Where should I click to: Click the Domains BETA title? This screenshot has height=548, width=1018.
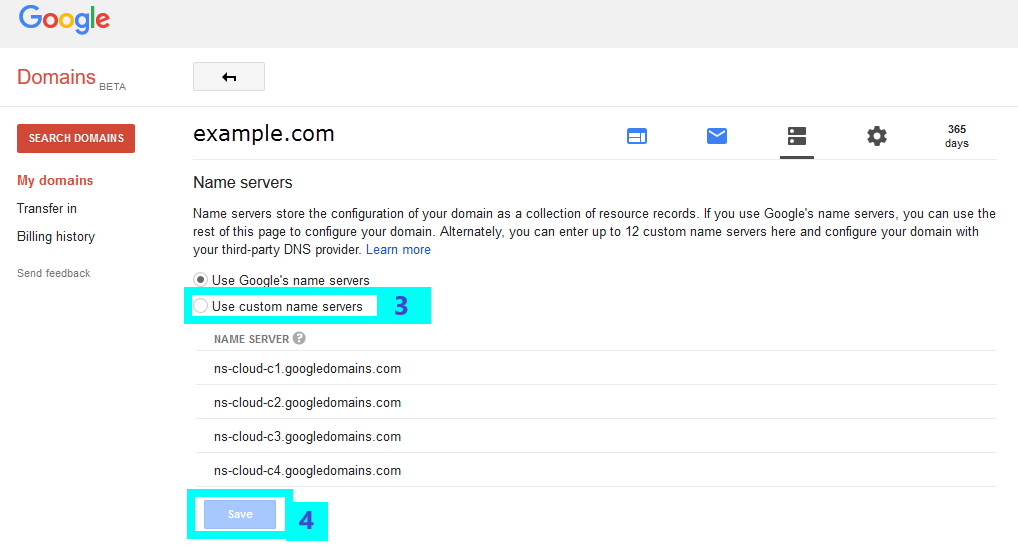pos(71,78)
